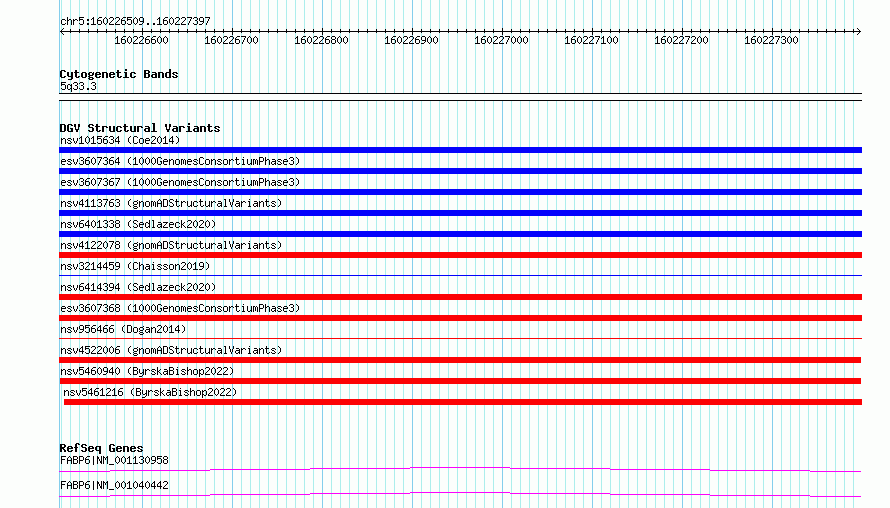Viewport: 890px width, 508px height.
Task: Open variant esv3607367 label
Action: [180, 182]
